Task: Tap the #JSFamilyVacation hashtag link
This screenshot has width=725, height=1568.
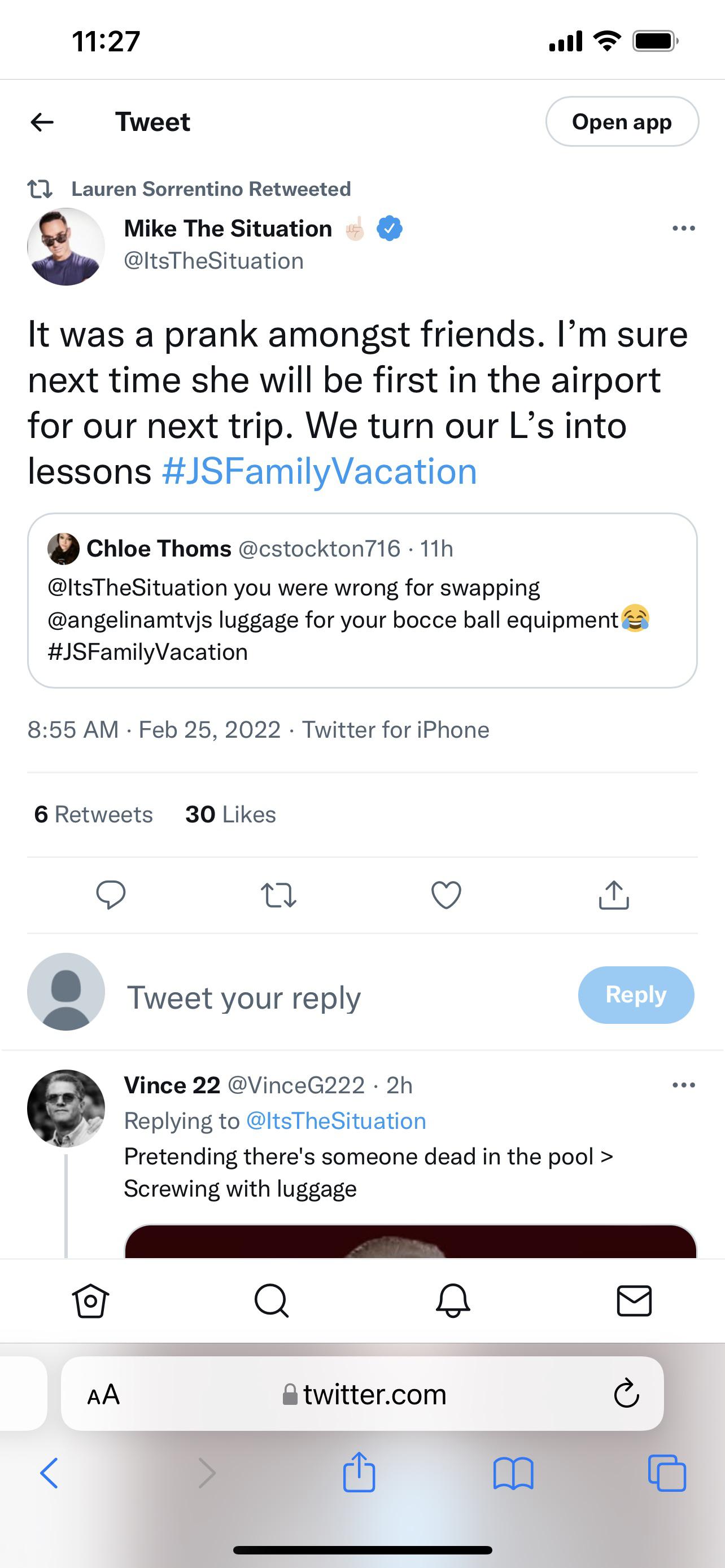Action: coord(319,472)
